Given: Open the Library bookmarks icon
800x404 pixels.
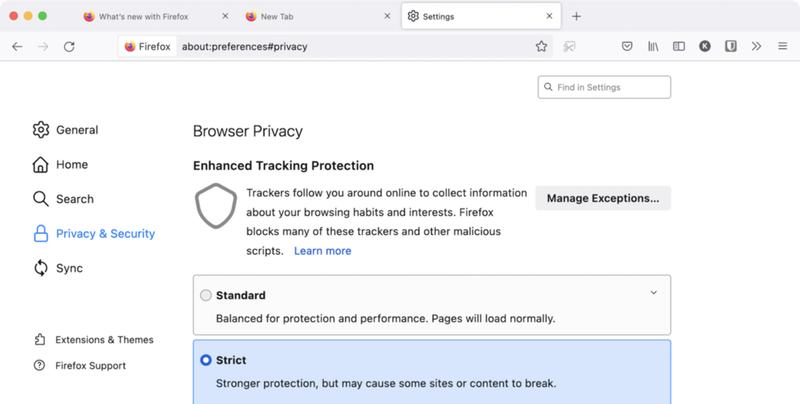Looking at the screenshot, I should coord(654,46).
